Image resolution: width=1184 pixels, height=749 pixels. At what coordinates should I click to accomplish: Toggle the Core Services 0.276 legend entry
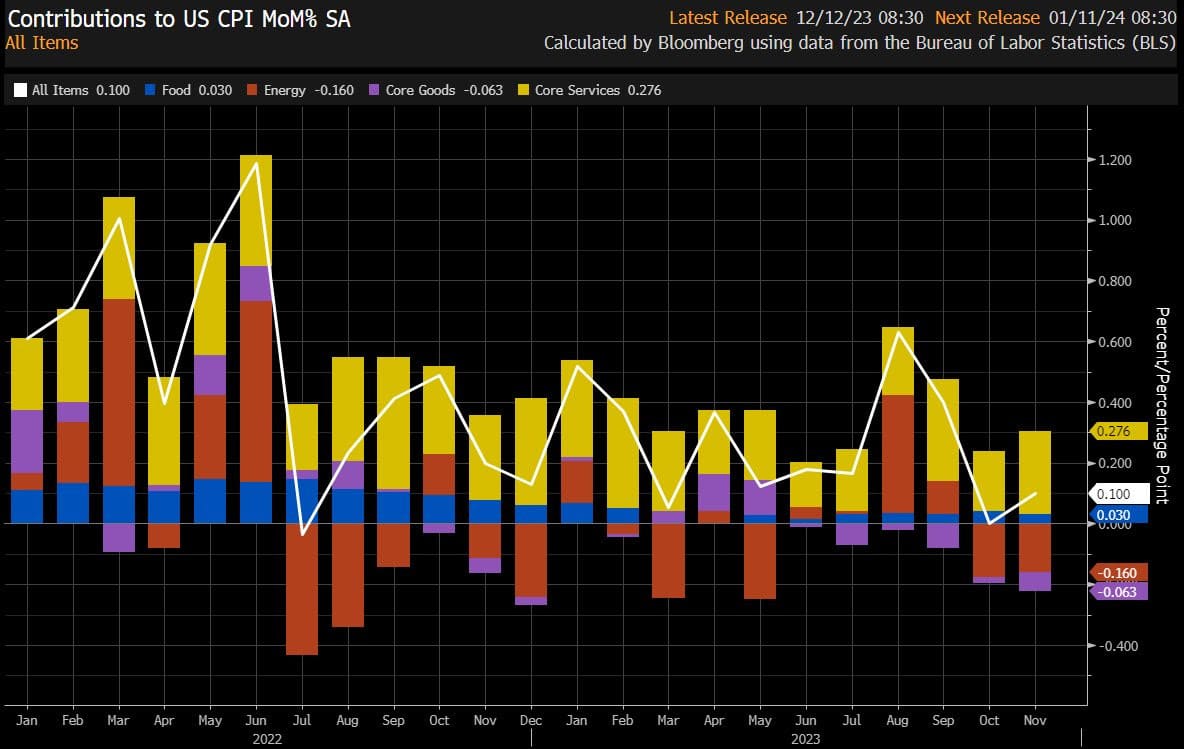(590, 90)
